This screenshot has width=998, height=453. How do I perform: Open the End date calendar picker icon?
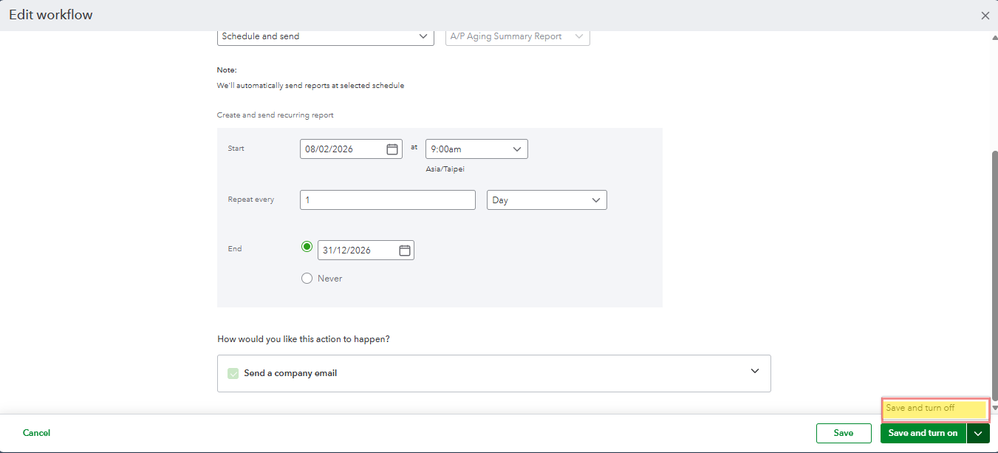point(405,250)
